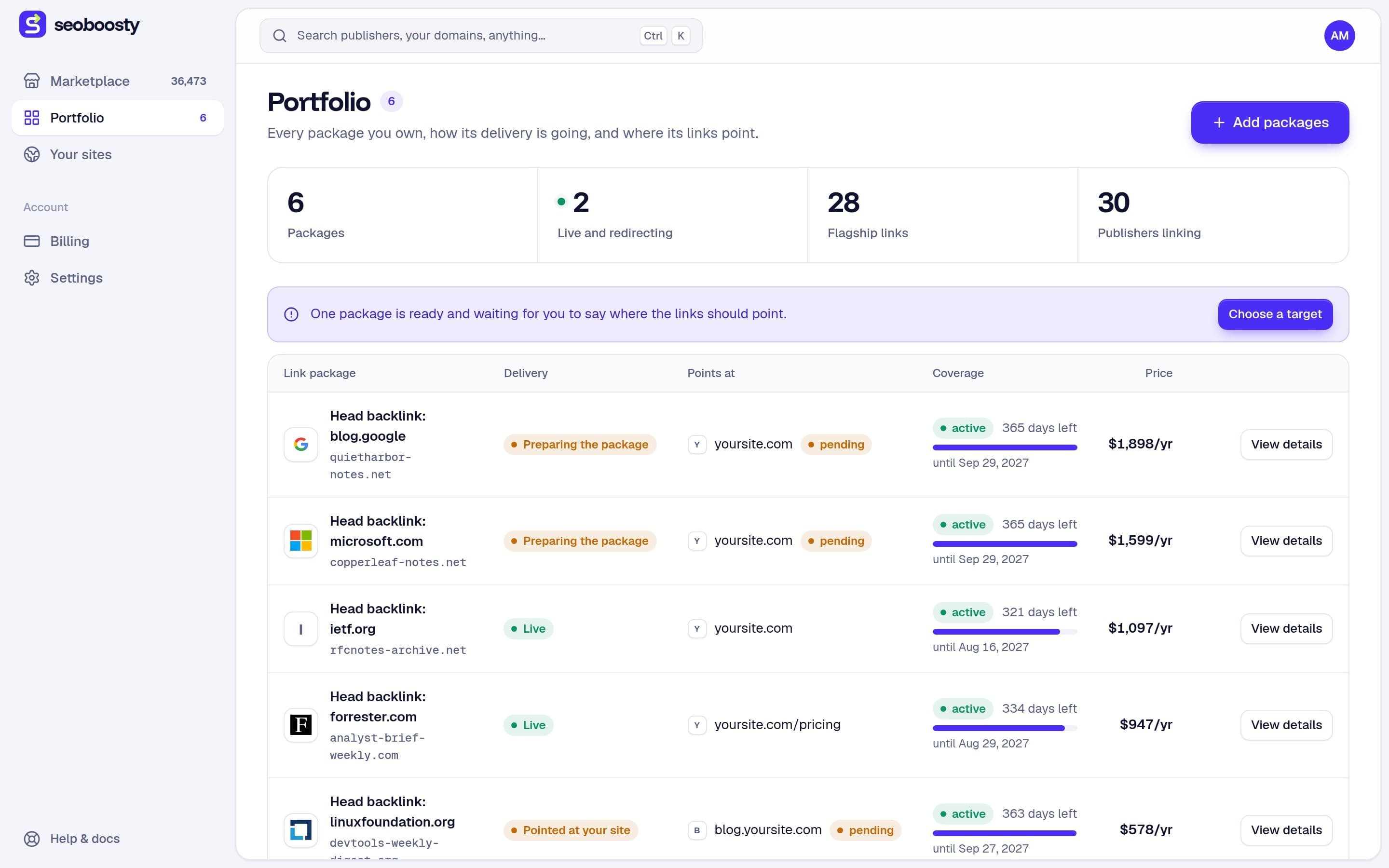Click the search magnifier icon
1389x868 pixels.
[x=280, y=36]
